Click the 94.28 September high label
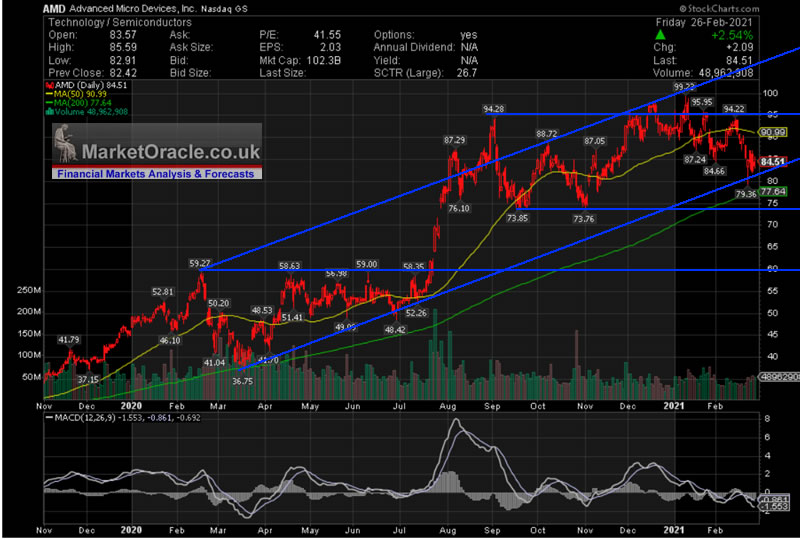This screenshot has height=540, width=800. (x=493, y=108)
